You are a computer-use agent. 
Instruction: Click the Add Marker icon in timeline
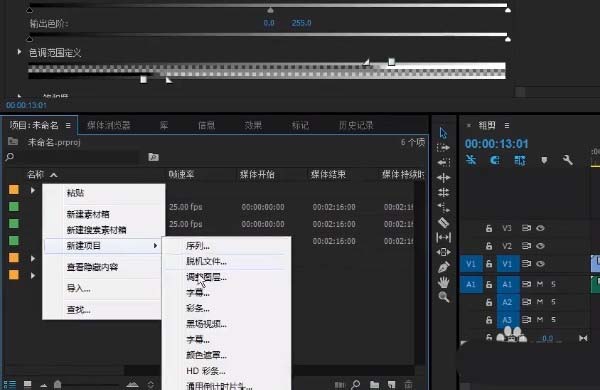click(x=544, y=160)
